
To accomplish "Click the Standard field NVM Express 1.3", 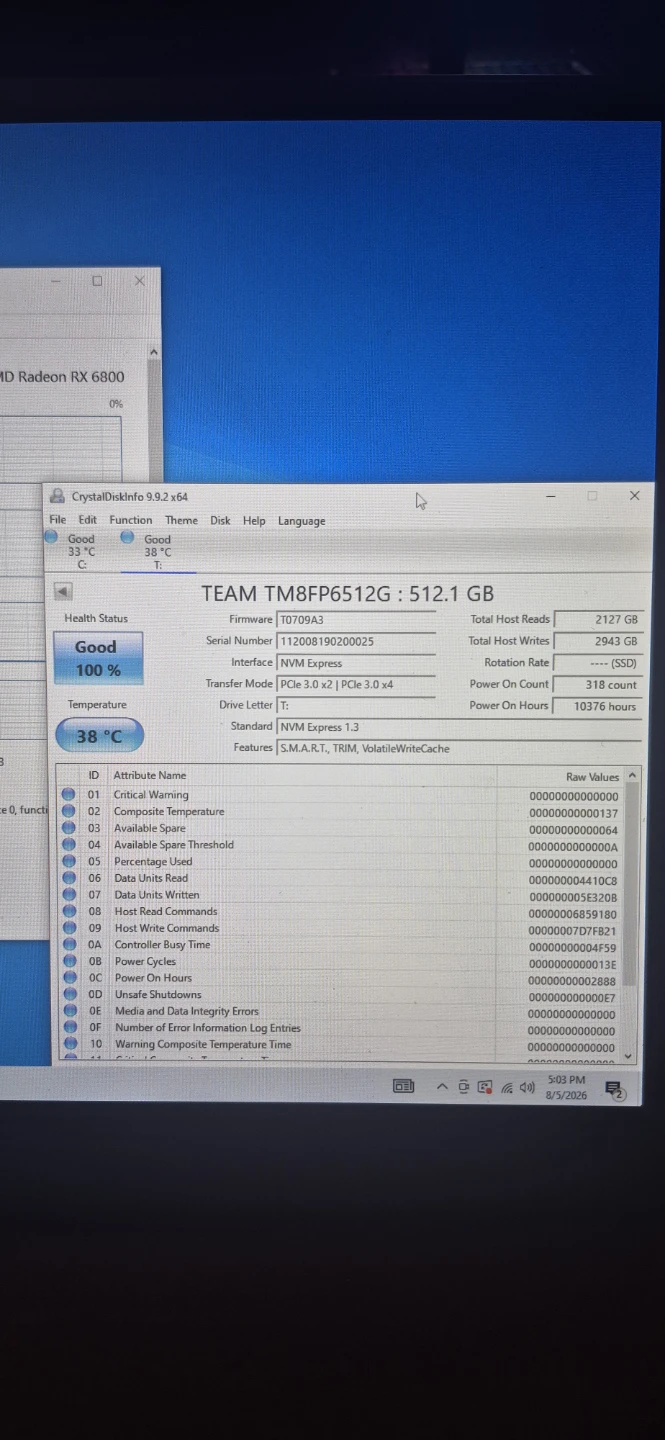I will tap(458, 727).
